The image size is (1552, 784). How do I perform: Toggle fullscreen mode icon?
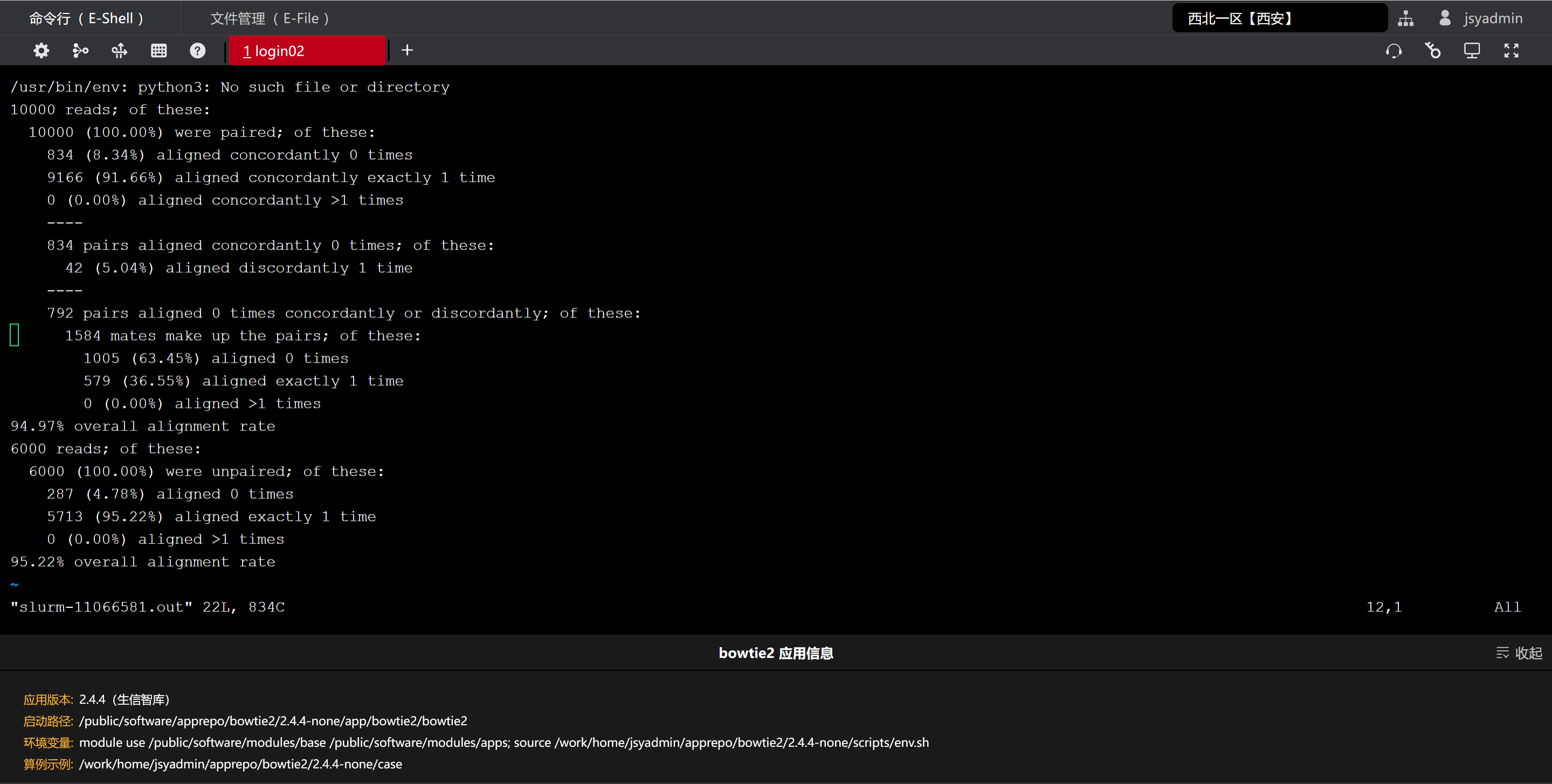(1511, 51)
